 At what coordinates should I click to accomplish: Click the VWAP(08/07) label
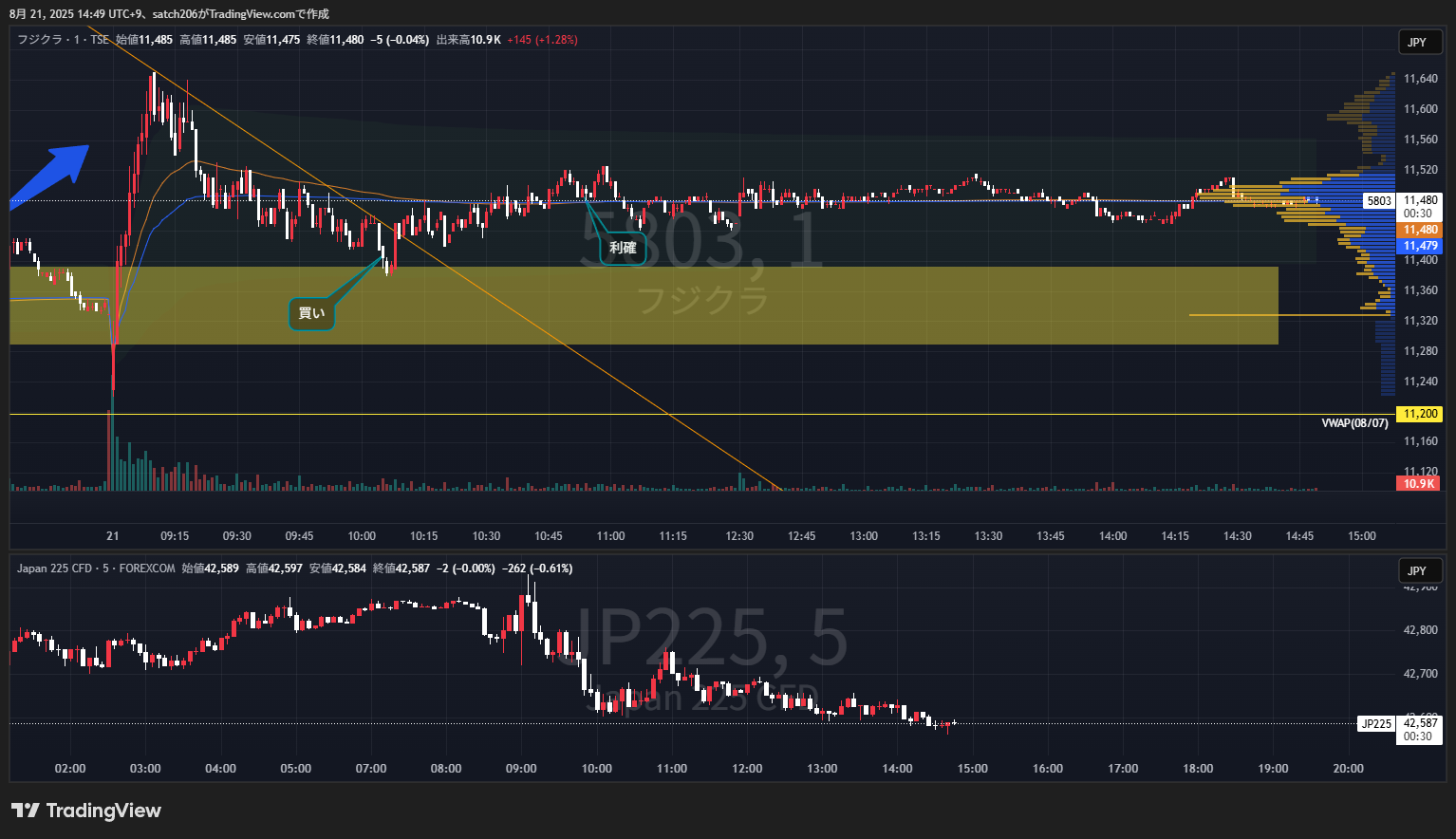click(1354, 423)
